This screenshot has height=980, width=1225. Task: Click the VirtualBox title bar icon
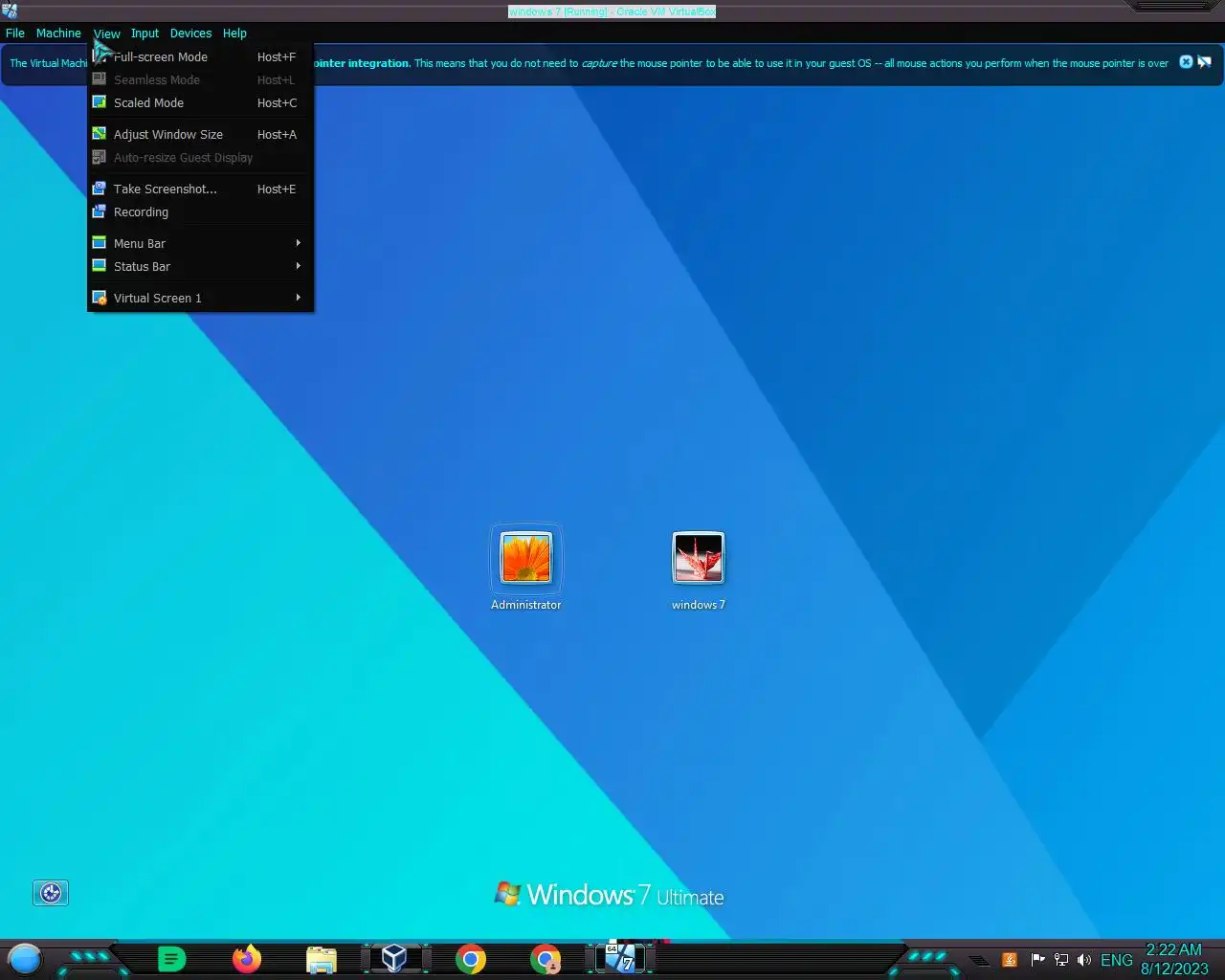(x=10, y=11)
